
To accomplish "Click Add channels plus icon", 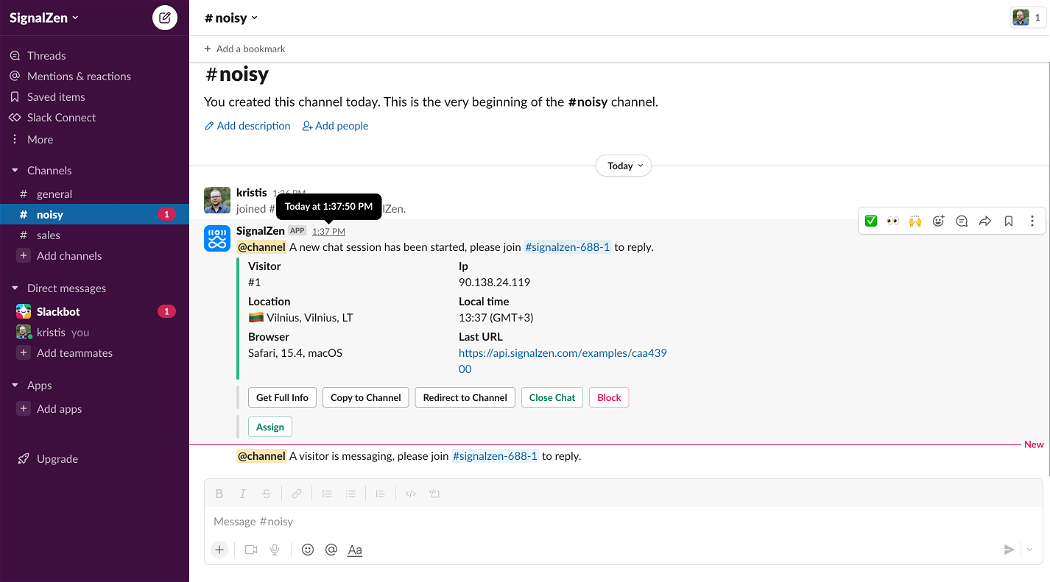I will [23, 256].
